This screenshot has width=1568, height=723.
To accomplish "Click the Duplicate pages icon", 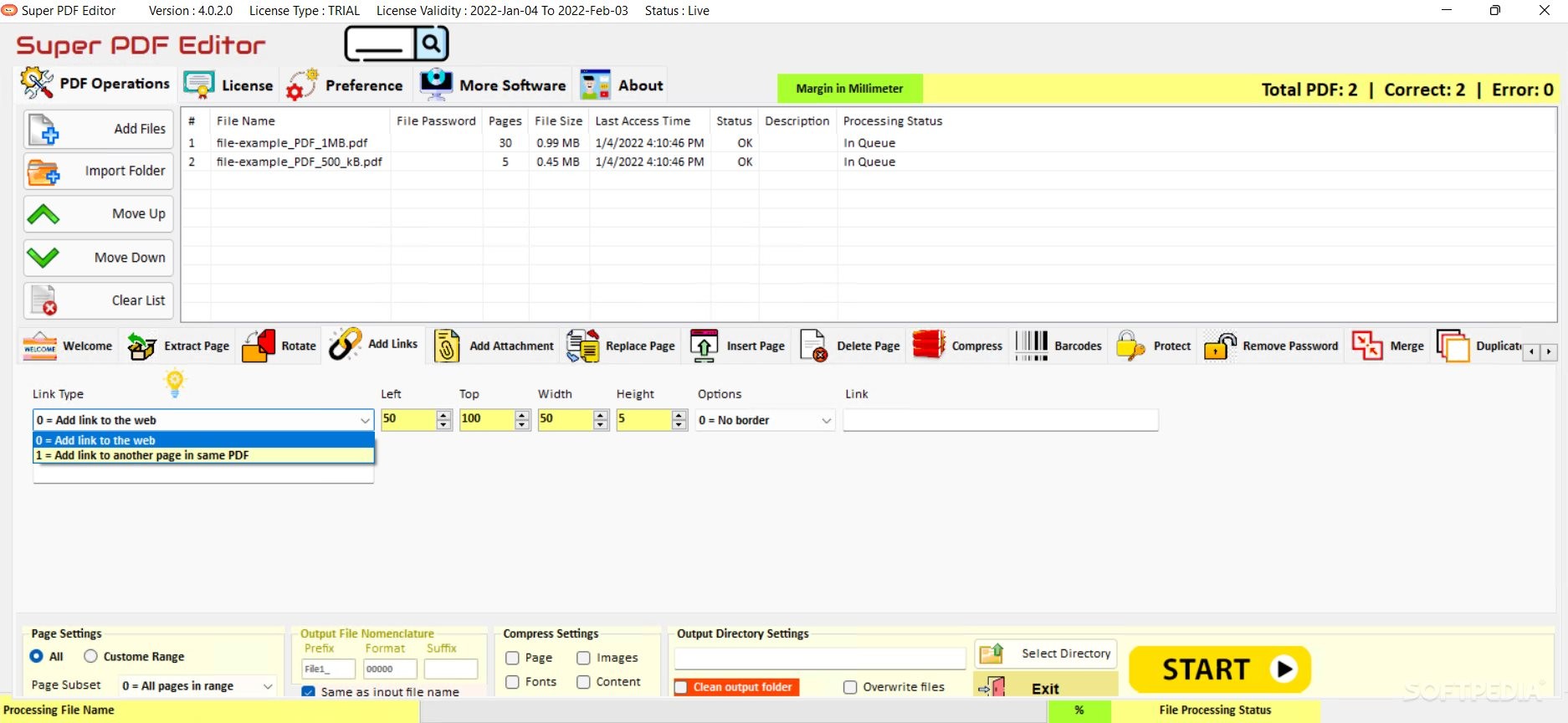I will tap(1453, 346).
